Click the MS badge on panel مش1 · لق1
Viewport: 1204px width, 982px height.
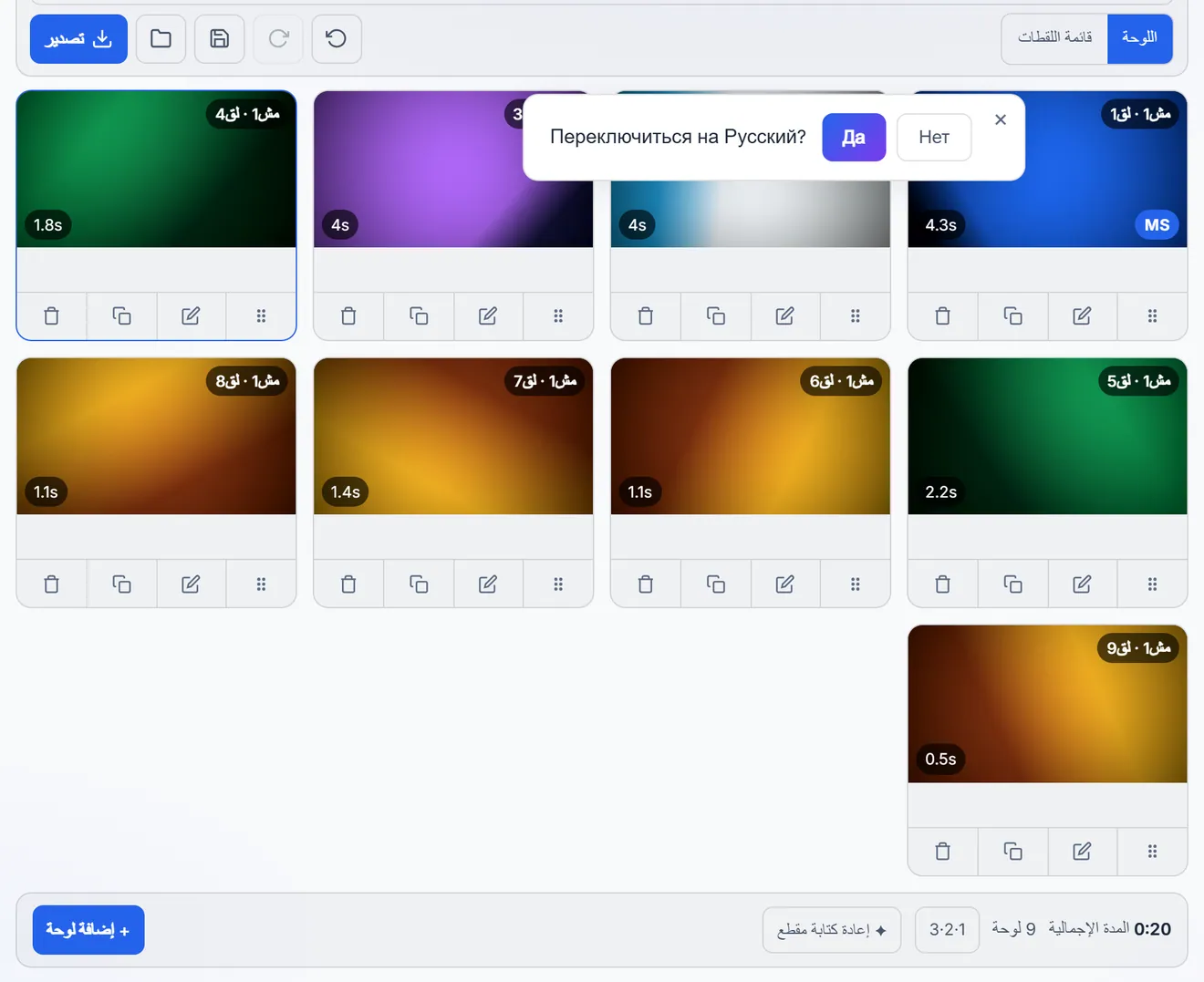point(1157,225)
